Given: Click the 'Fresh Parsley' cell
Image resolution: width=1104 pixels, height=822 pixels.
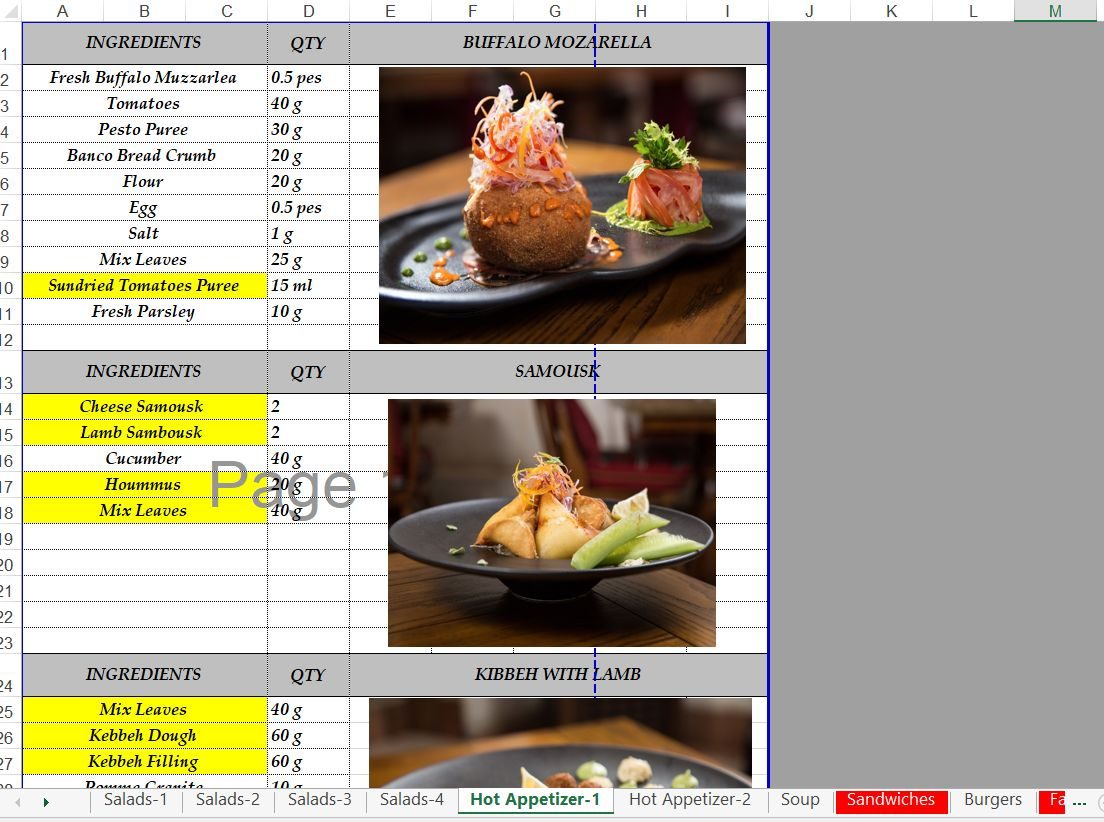Looking at the screenshot, I should [144, 311].
